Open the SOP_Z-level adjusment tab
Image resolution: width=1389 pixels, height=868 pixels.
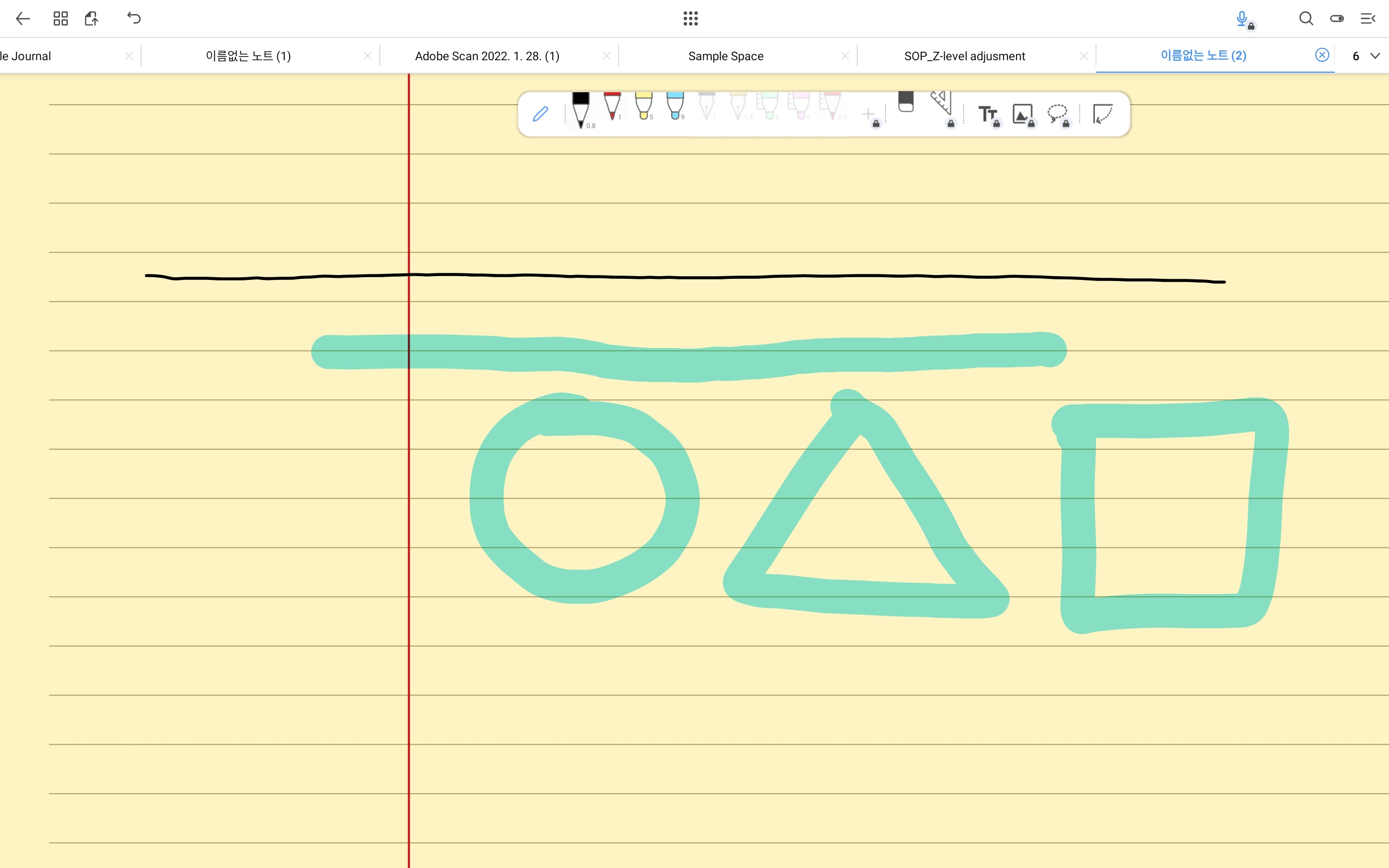coord(964,56)
